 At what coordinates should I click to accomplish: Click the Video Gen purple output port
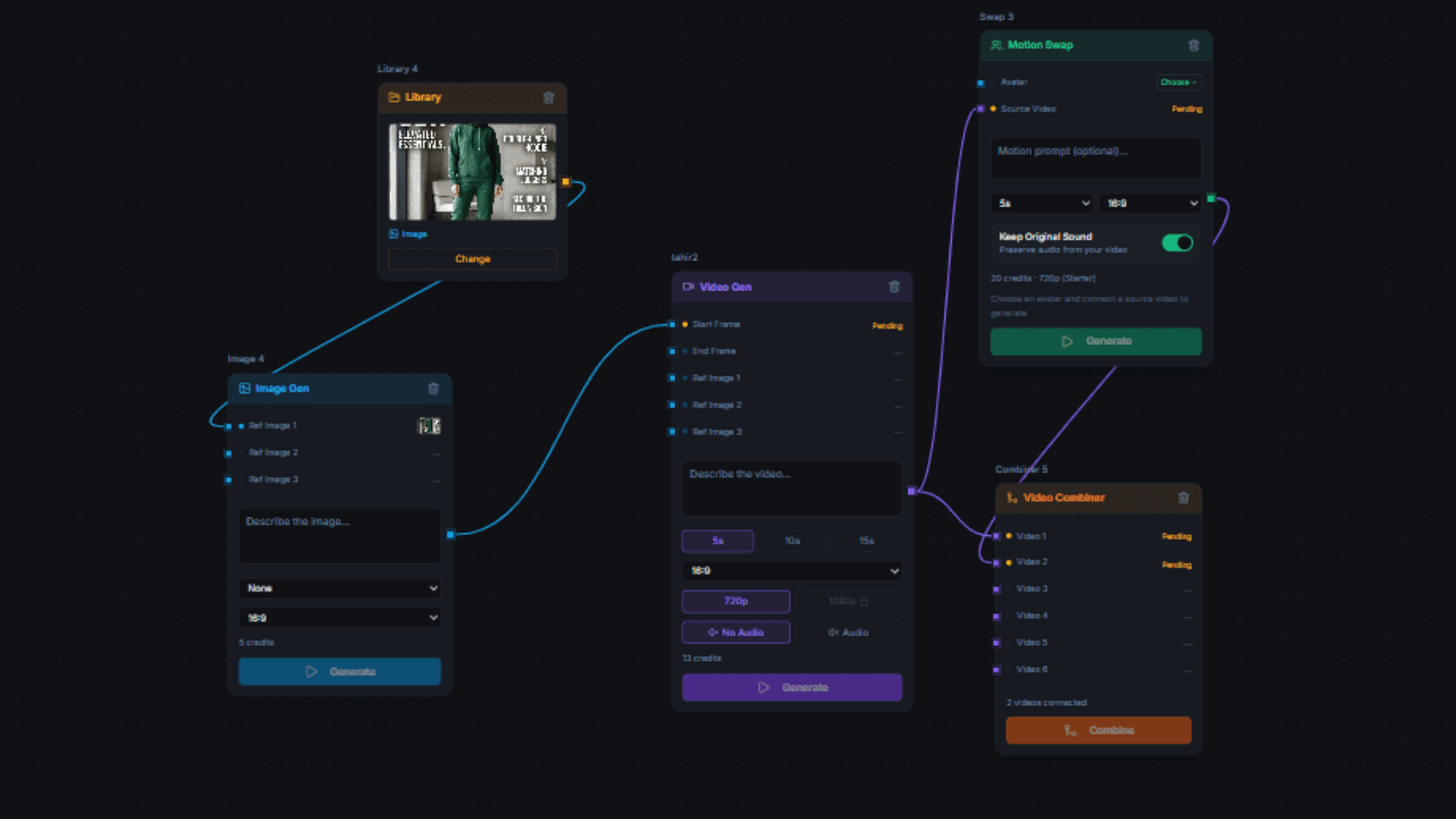[x=912, y=491]
